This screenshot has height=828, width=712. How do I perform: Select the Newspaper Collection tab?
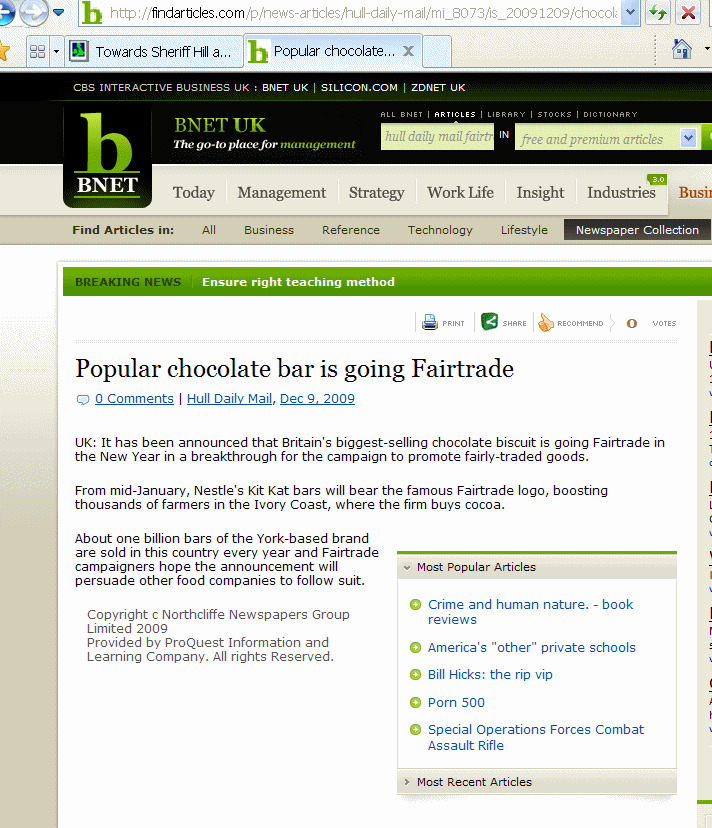[637, 230]
